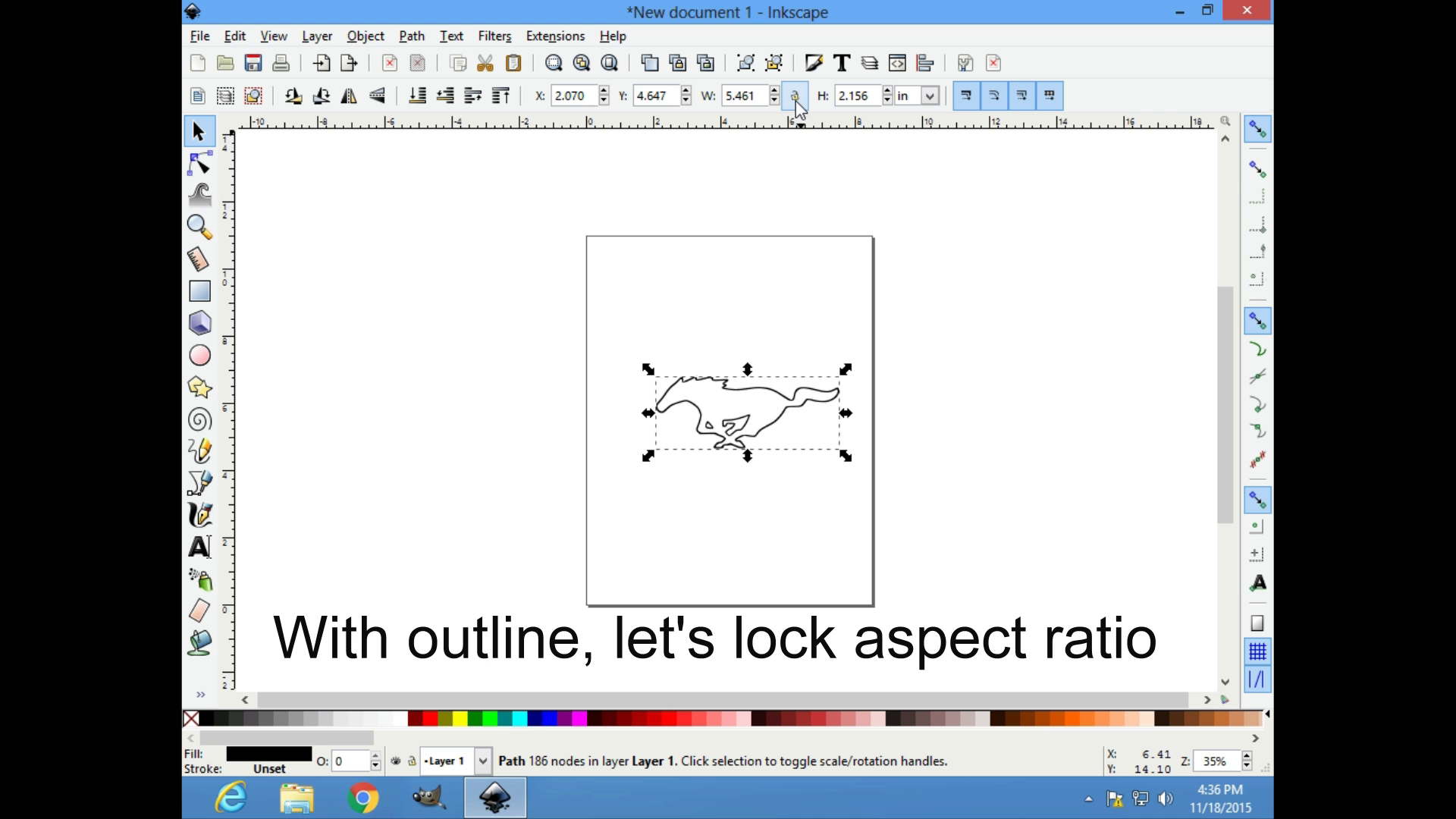
Task: Open Text and Font dialog icon
Action: [842, 63]
